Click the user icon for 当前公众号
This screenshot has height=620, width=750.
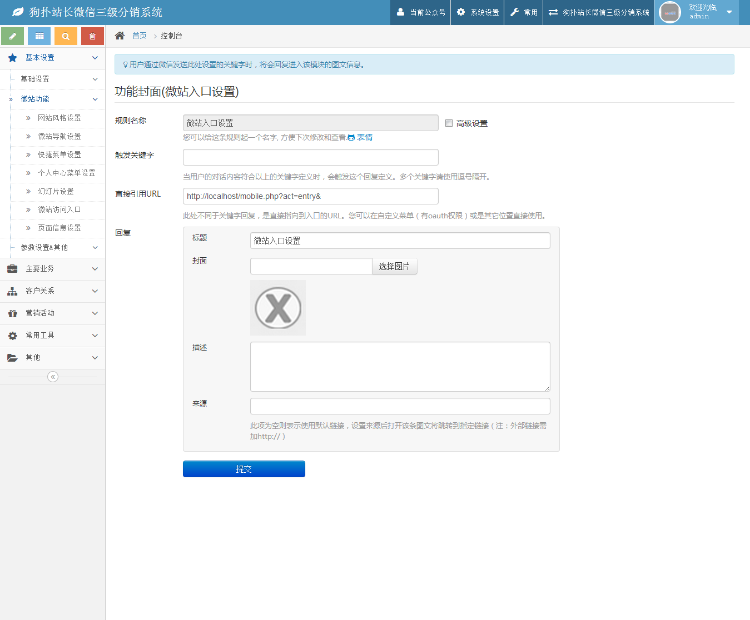coord(400,12)
